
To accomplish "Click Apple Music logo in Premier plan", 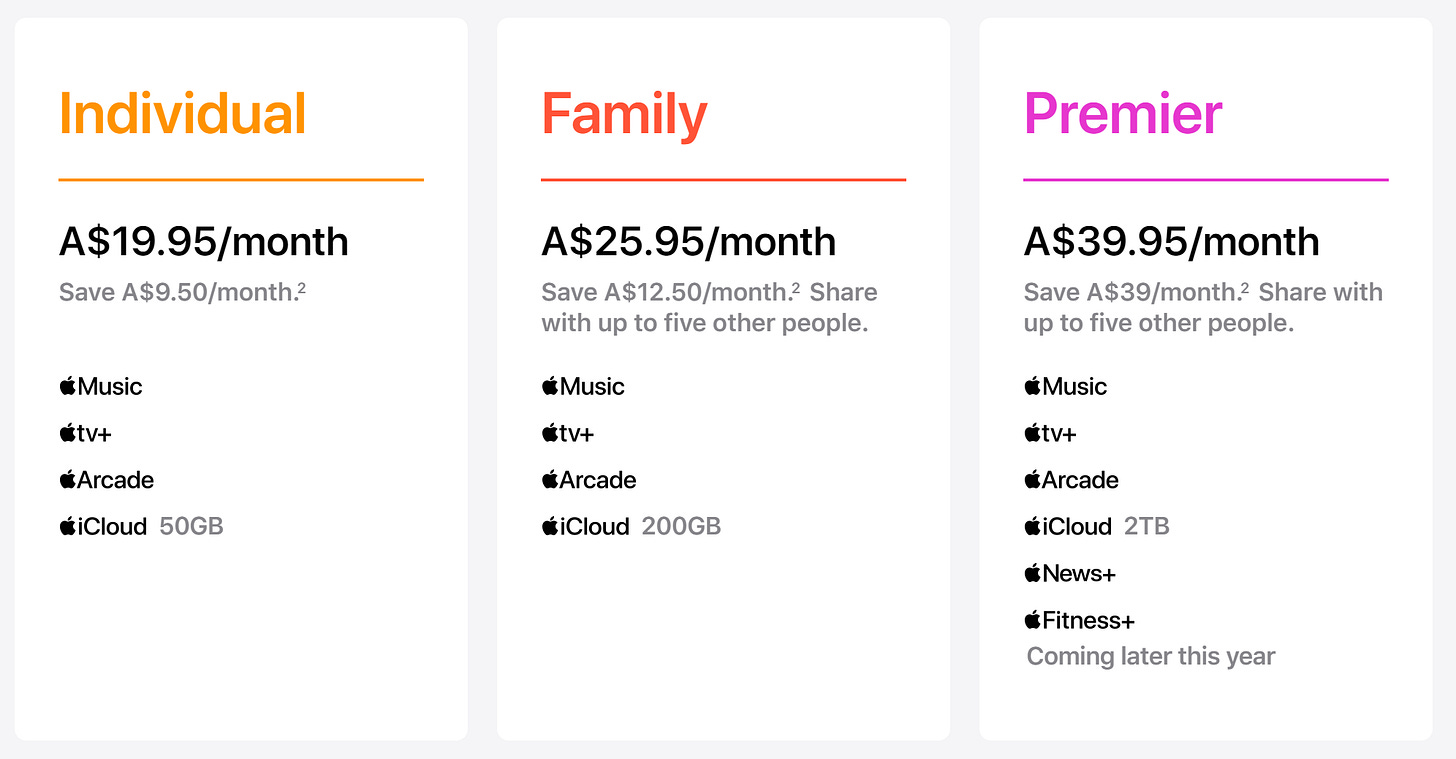I will point(1065,386).
